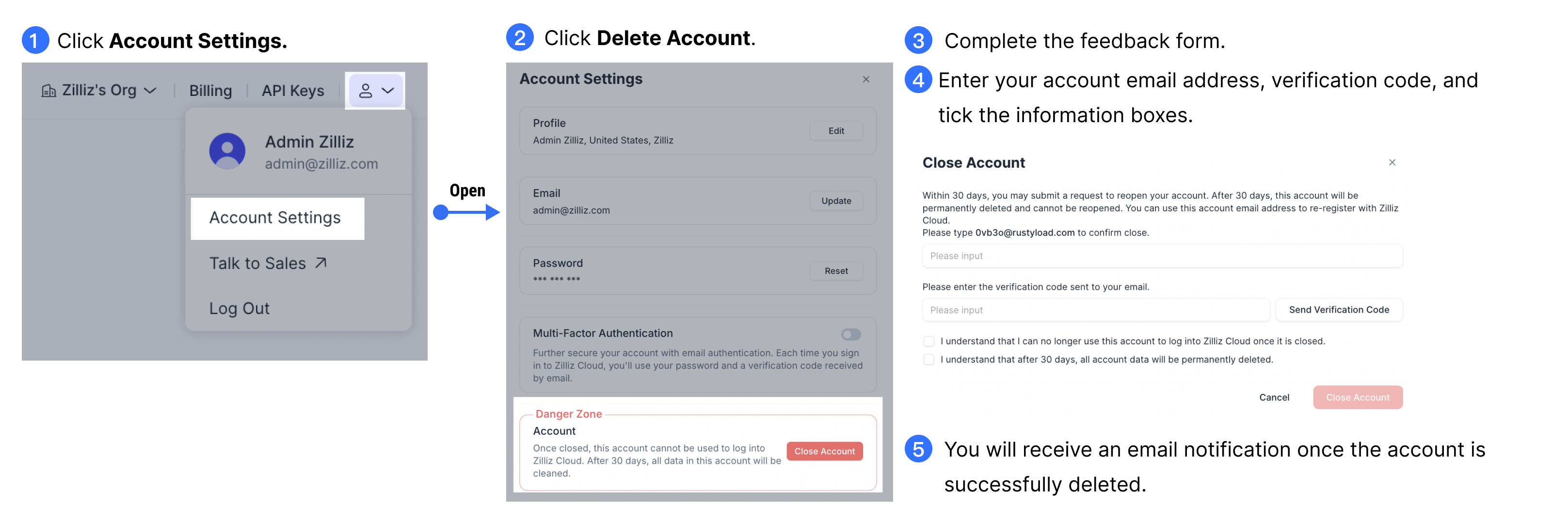Enable the Multi-Factor Authentication toggle
Image resolution: width=1568 pixels, height=522 pixels.
[851, 333]
